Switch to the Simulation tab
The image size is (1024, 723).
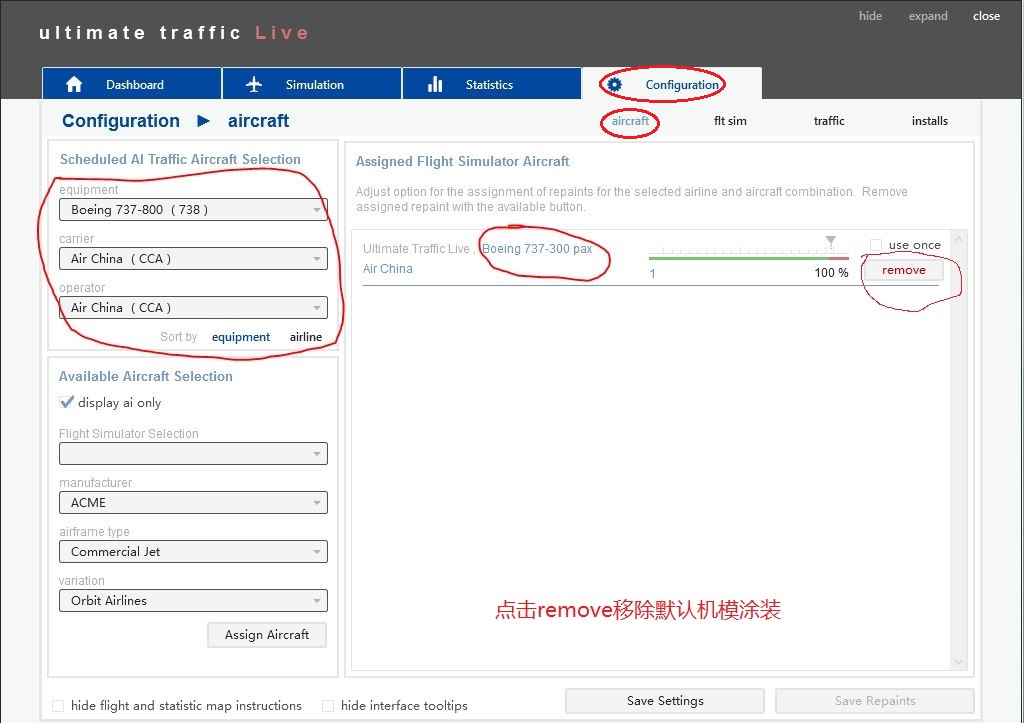coord(312,84)
